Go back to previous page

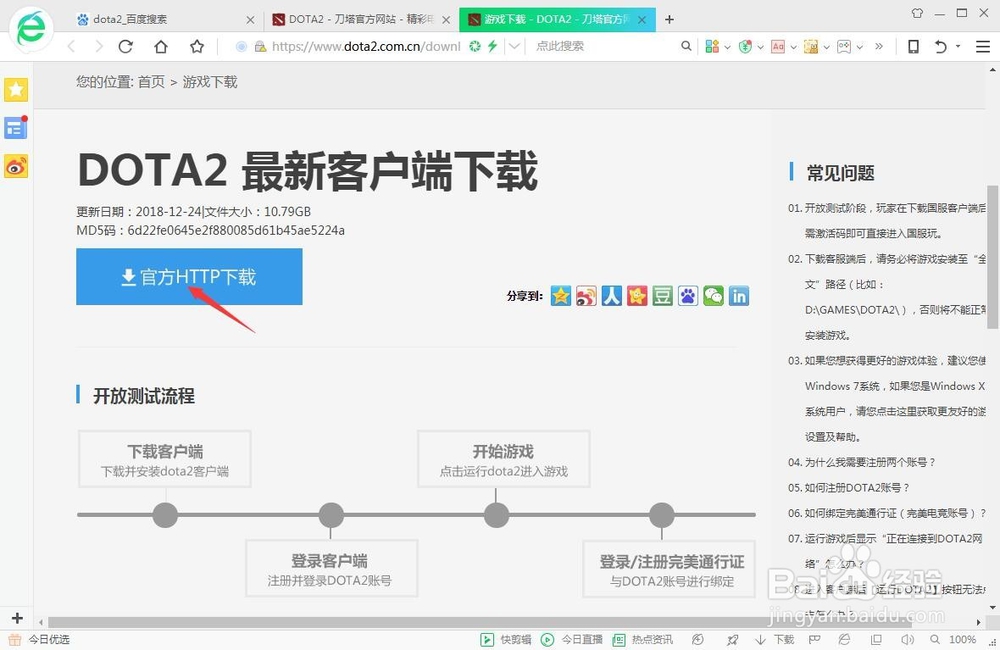[71, 46]
